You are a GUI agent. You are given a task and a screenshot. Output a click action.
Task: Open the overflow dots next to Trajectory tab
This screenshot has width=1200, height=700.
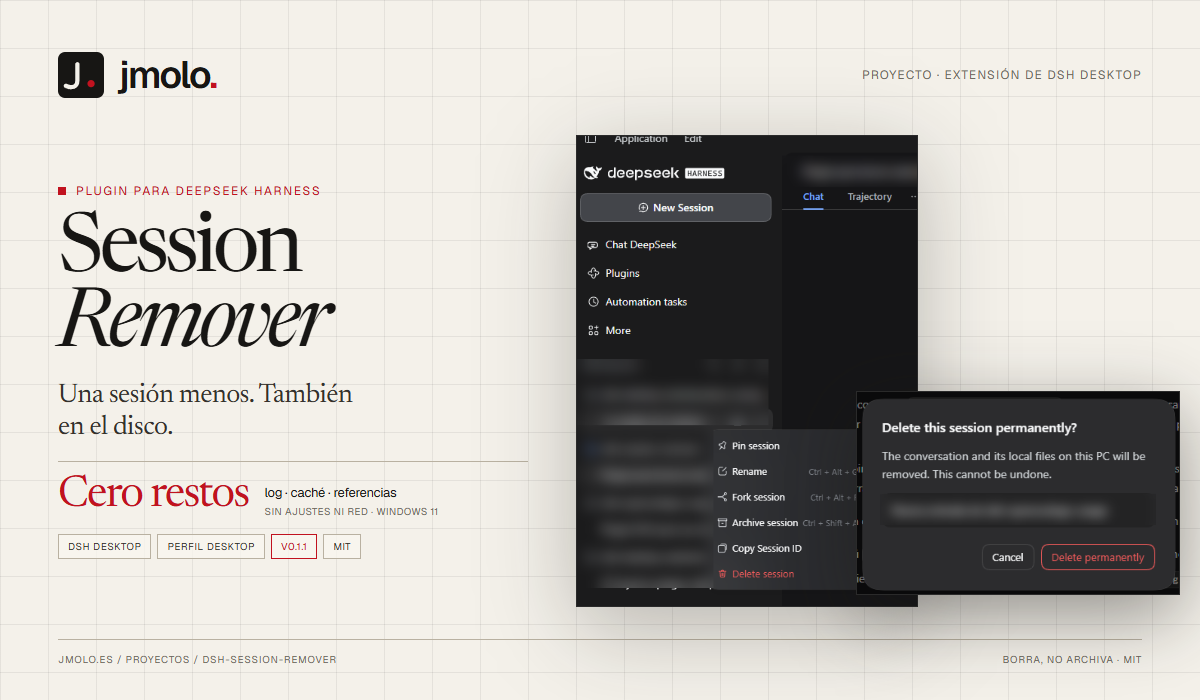913,197
